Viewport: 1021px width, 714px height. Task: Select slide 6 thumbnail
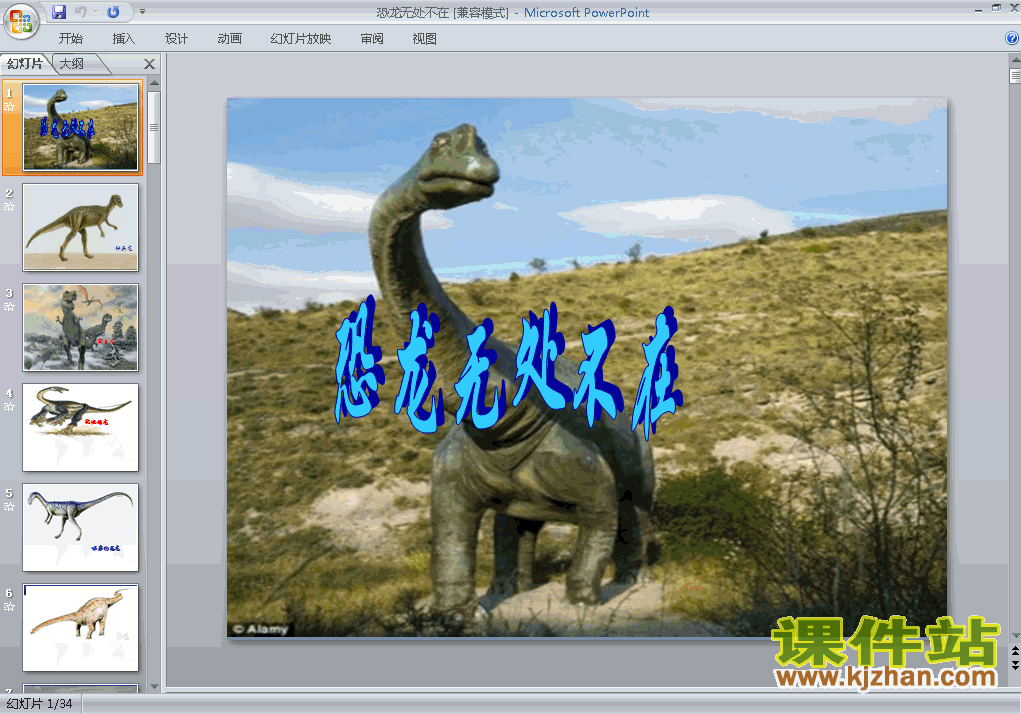pos(81,627)
